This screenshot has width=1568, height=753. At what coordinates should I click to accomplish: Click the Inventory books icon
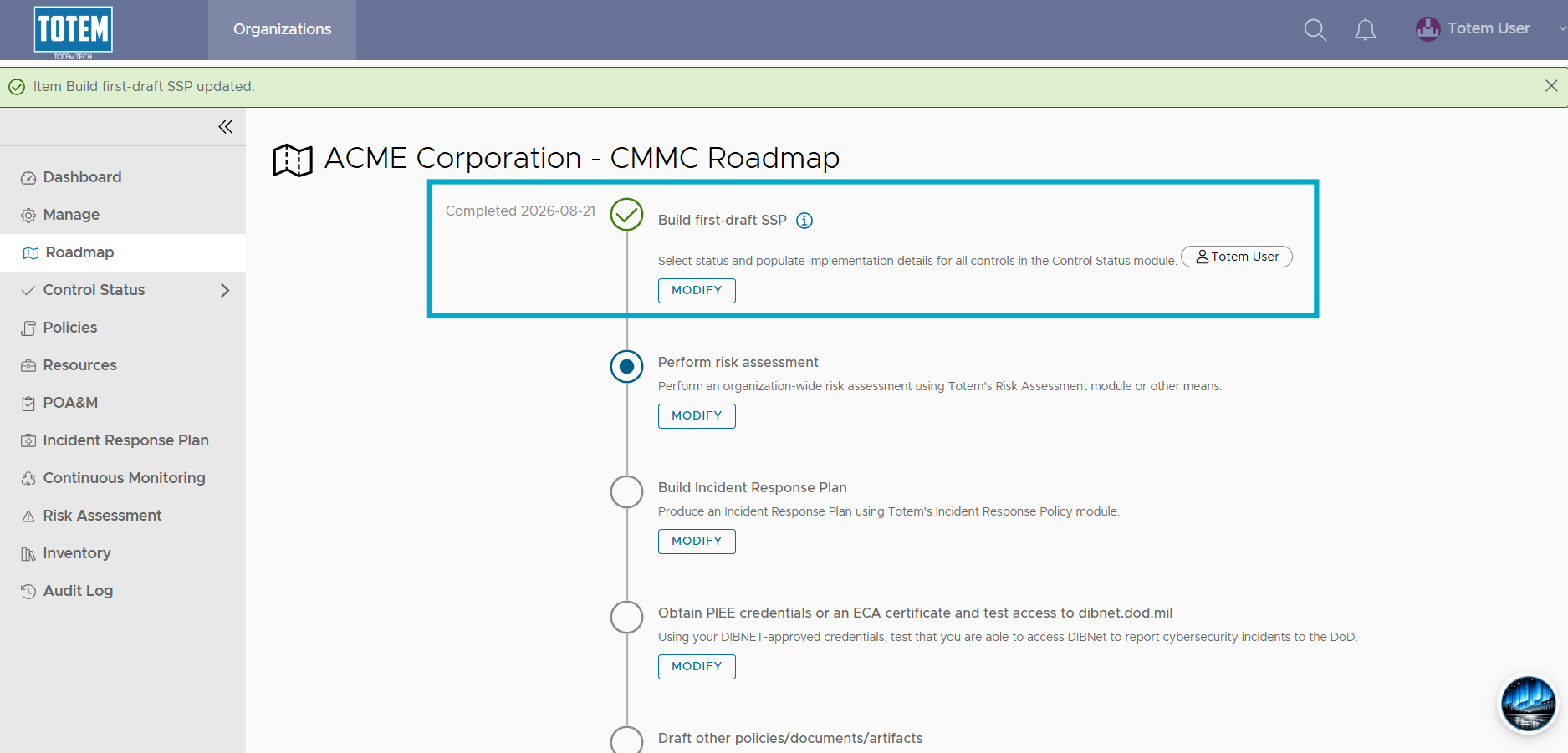[x=28, y=554]
